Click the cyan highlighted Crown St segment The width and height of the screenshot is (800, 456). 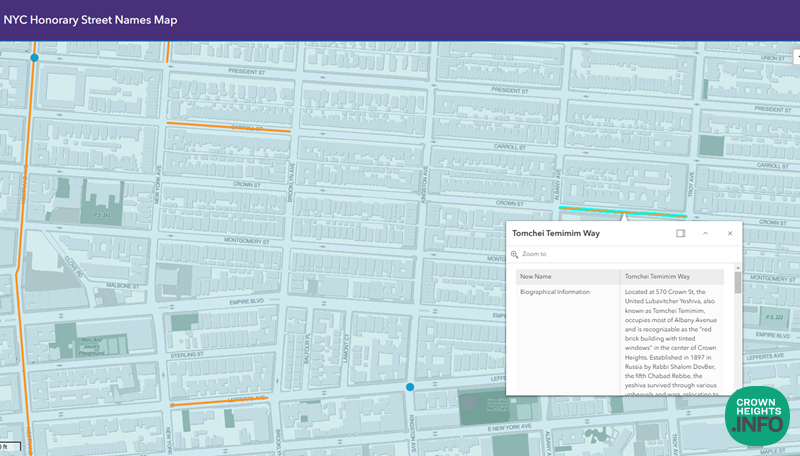point(590,210)
